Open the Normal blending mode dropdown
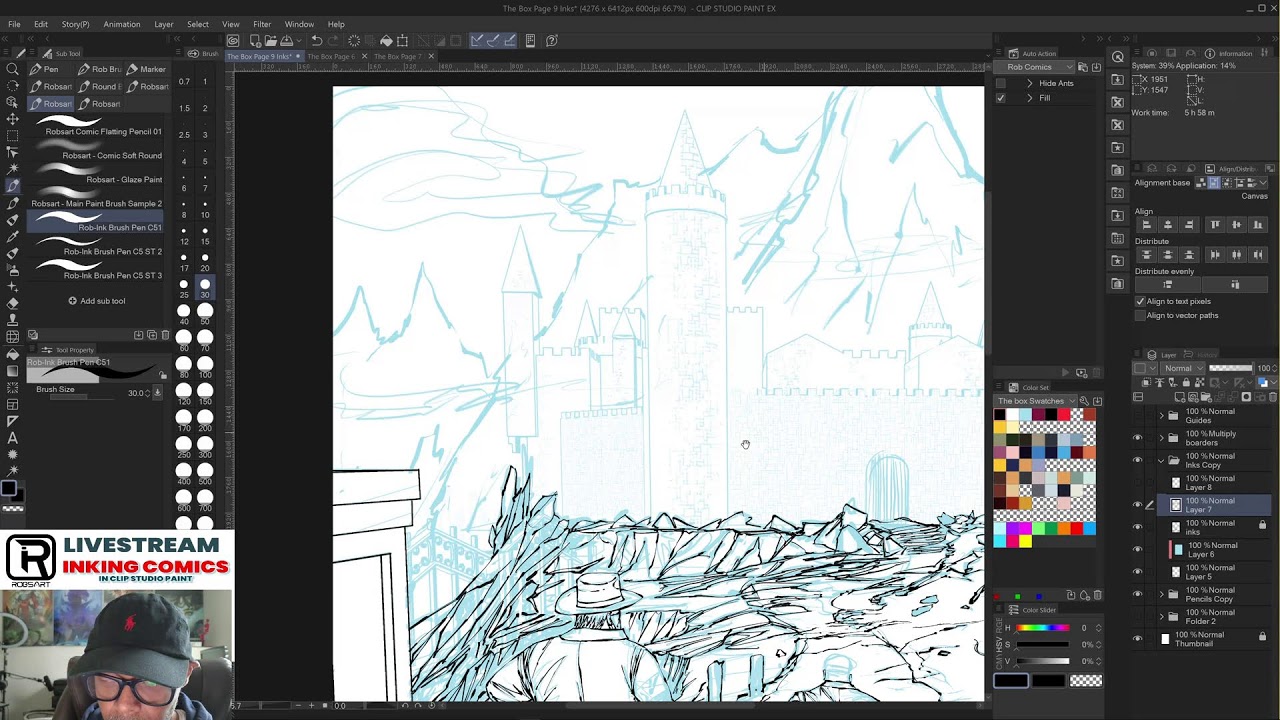 [1184, 368]
